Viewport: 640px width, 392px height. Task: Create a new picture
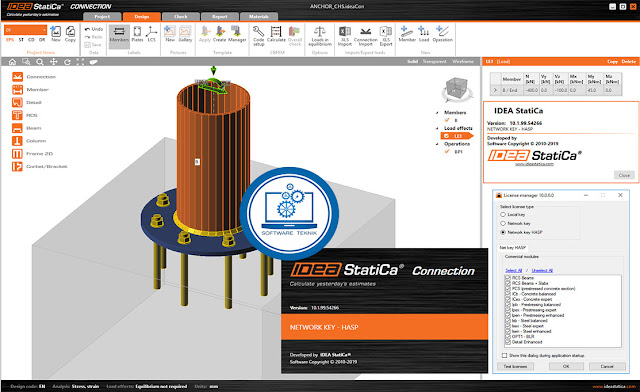click(170, 33)
